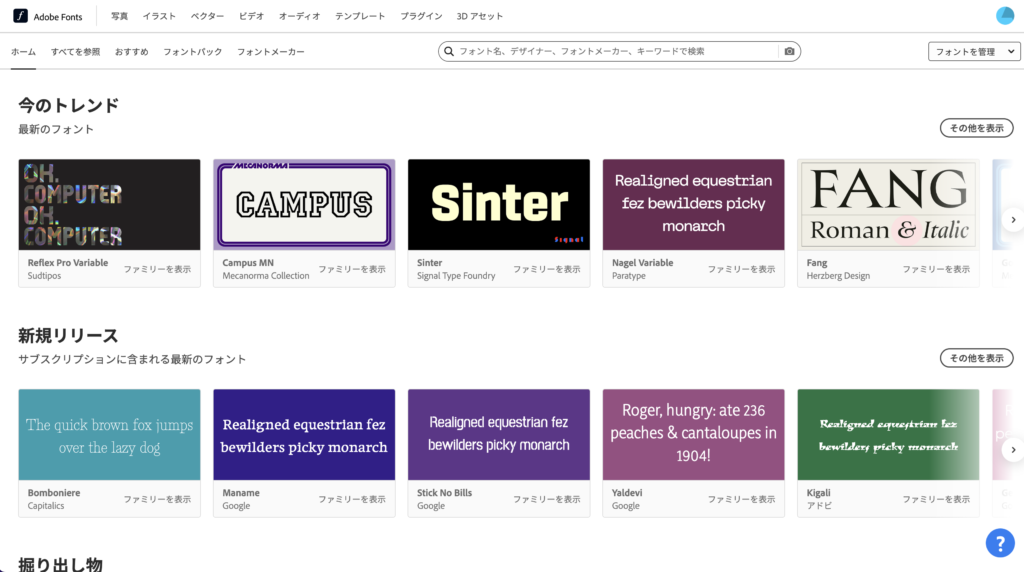The height and width of the screenshot is (572, 1024).
Task: Open Sinter font preview thumbnail
Action: point(499,204)
